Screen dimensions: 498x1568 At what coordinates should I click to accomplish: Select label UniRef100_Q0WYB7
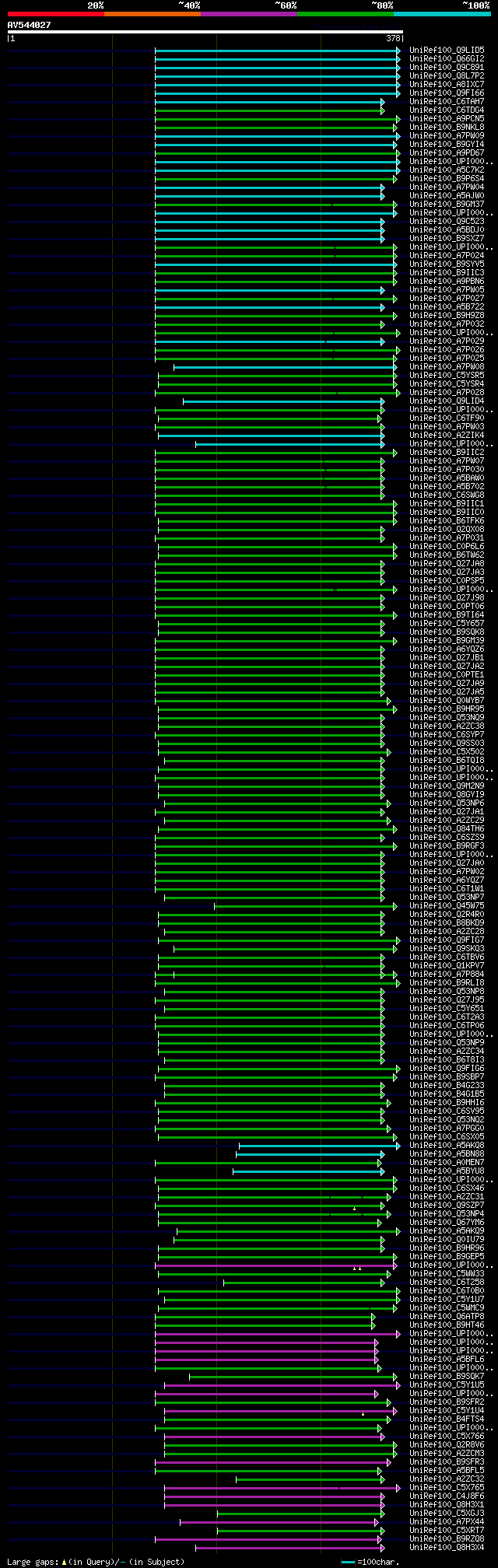pyautogui.click(x=447, y=701)
